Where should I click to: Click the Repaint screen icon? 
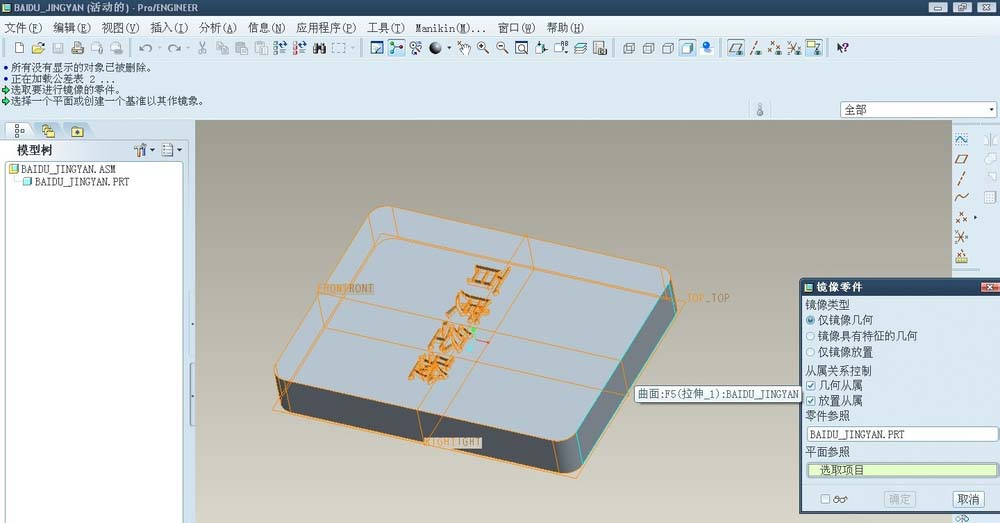tap(377, 48)
